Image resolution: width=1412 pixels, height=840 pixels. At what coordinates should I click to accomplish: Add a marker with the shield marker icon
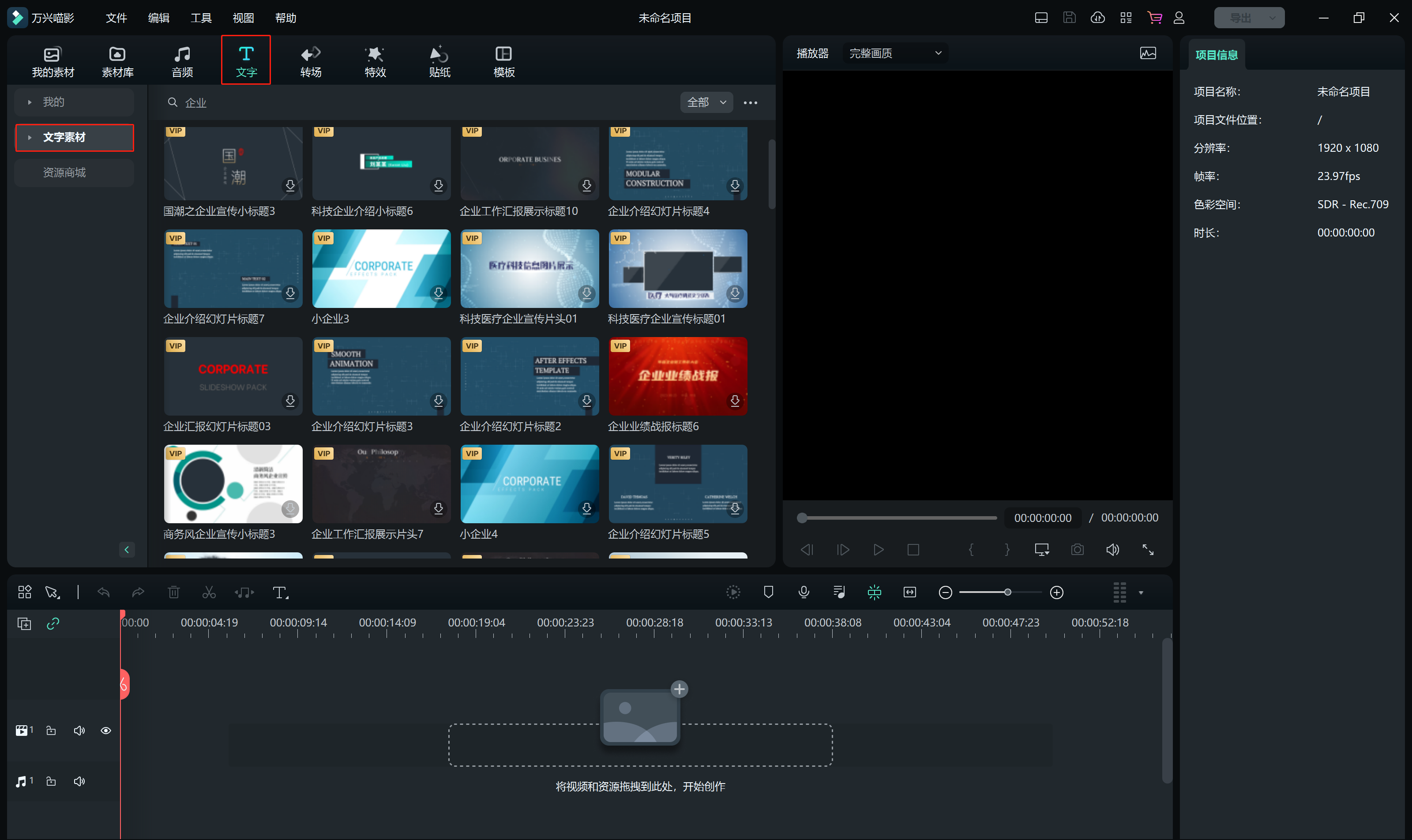[x=768, y=592]
